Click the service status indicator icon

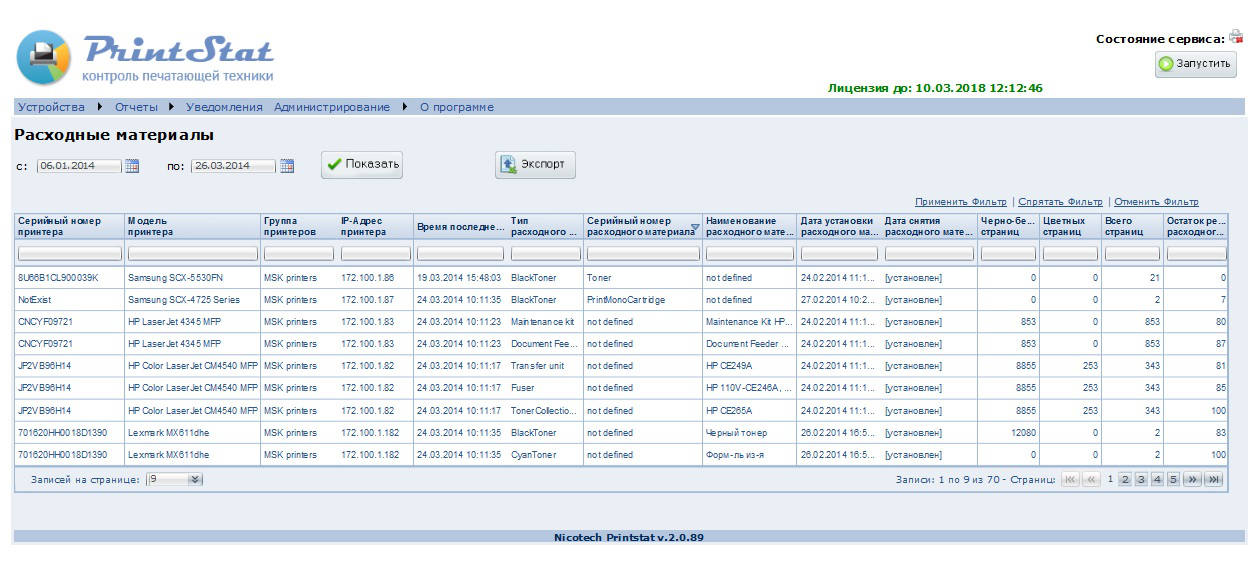(x=1236, y=36)
